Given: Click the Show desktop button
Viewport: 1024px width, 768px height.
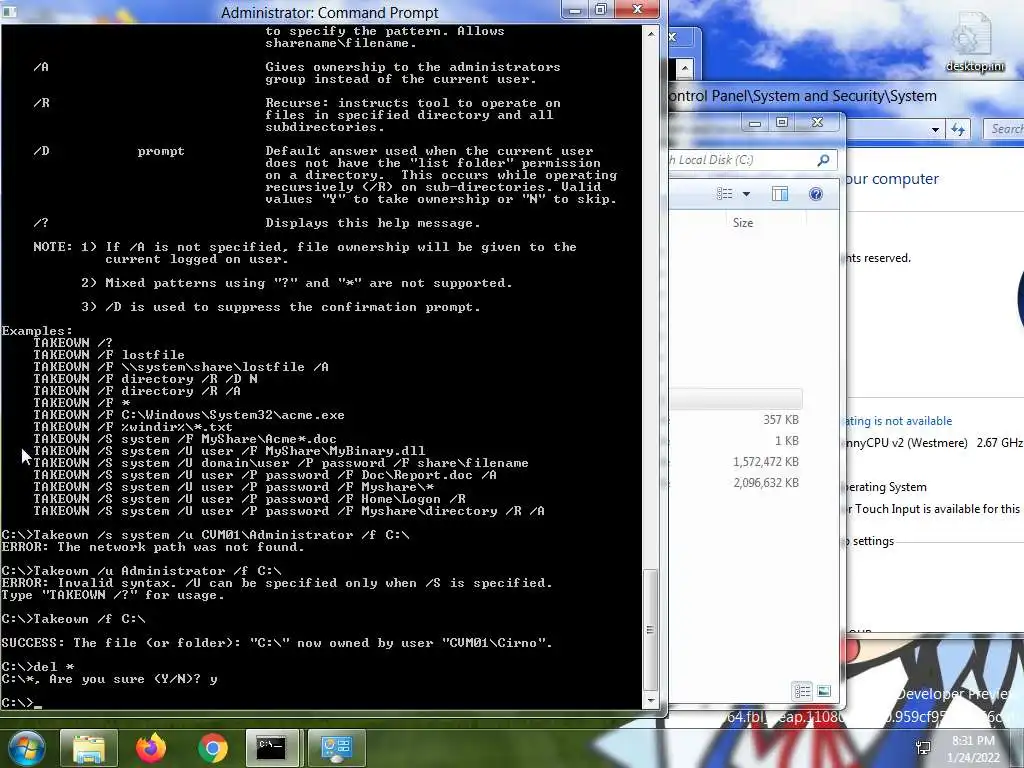Looking at the screenshot, I should pos(1019,748).
